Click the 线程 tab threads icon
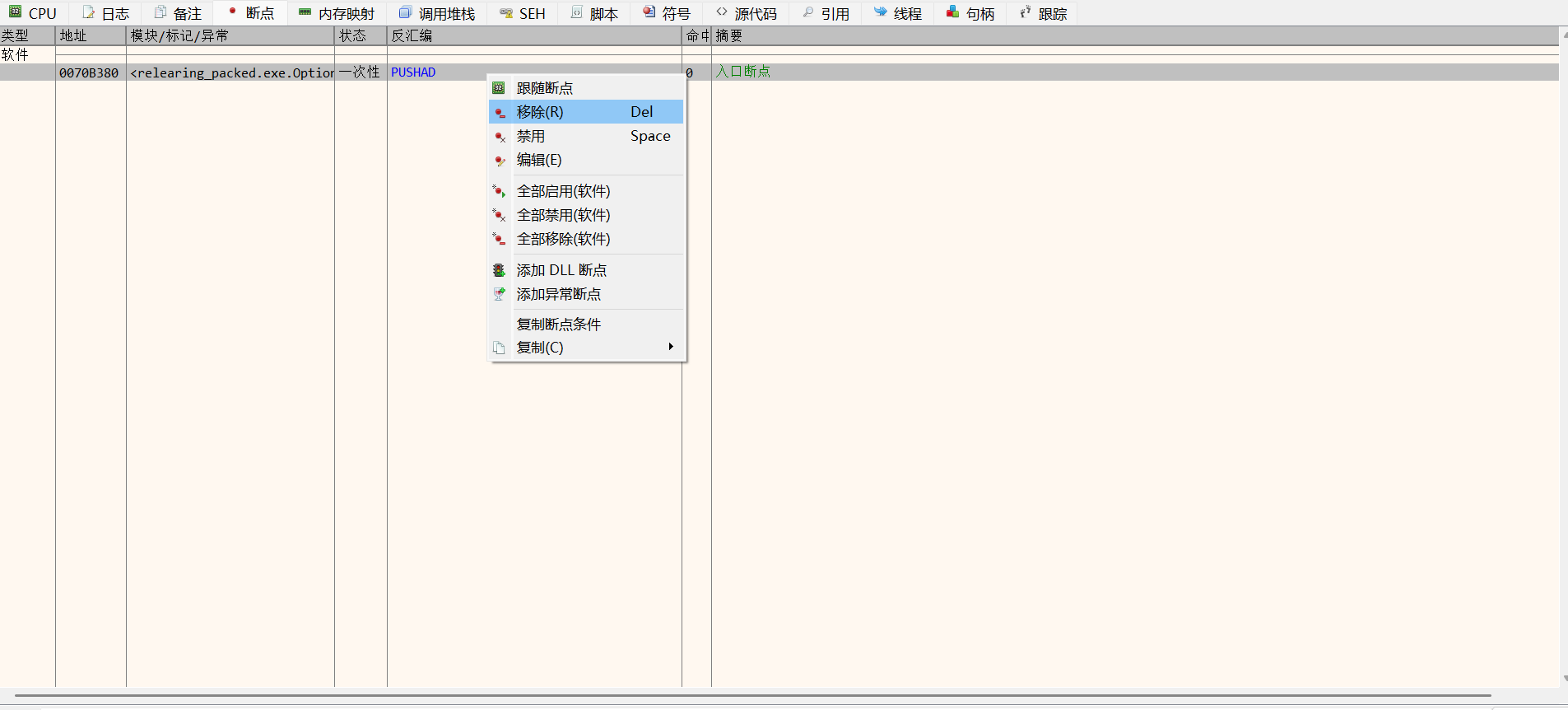The height and width of the screenshot is (710, 1568). 880,12
